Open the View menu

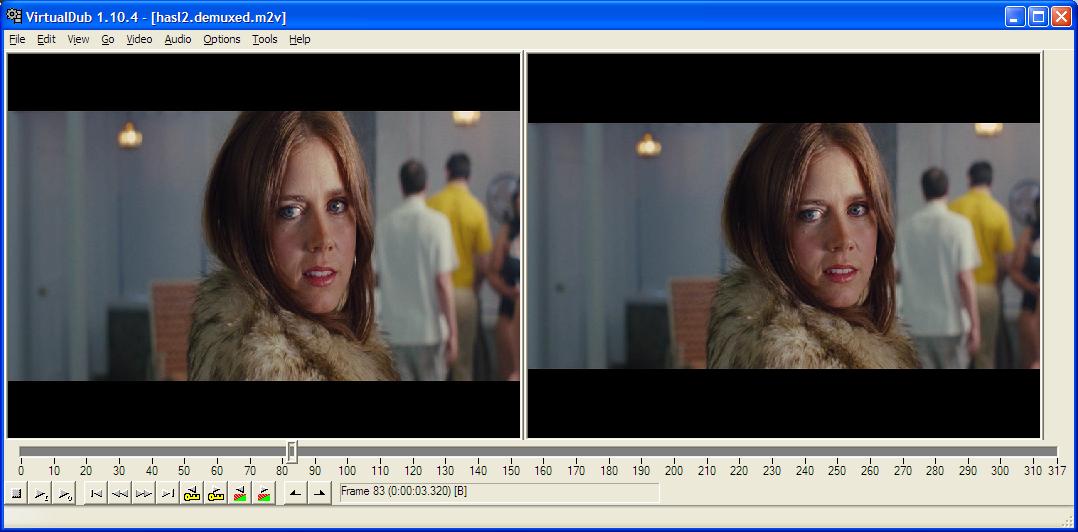[x=78, y=39]
